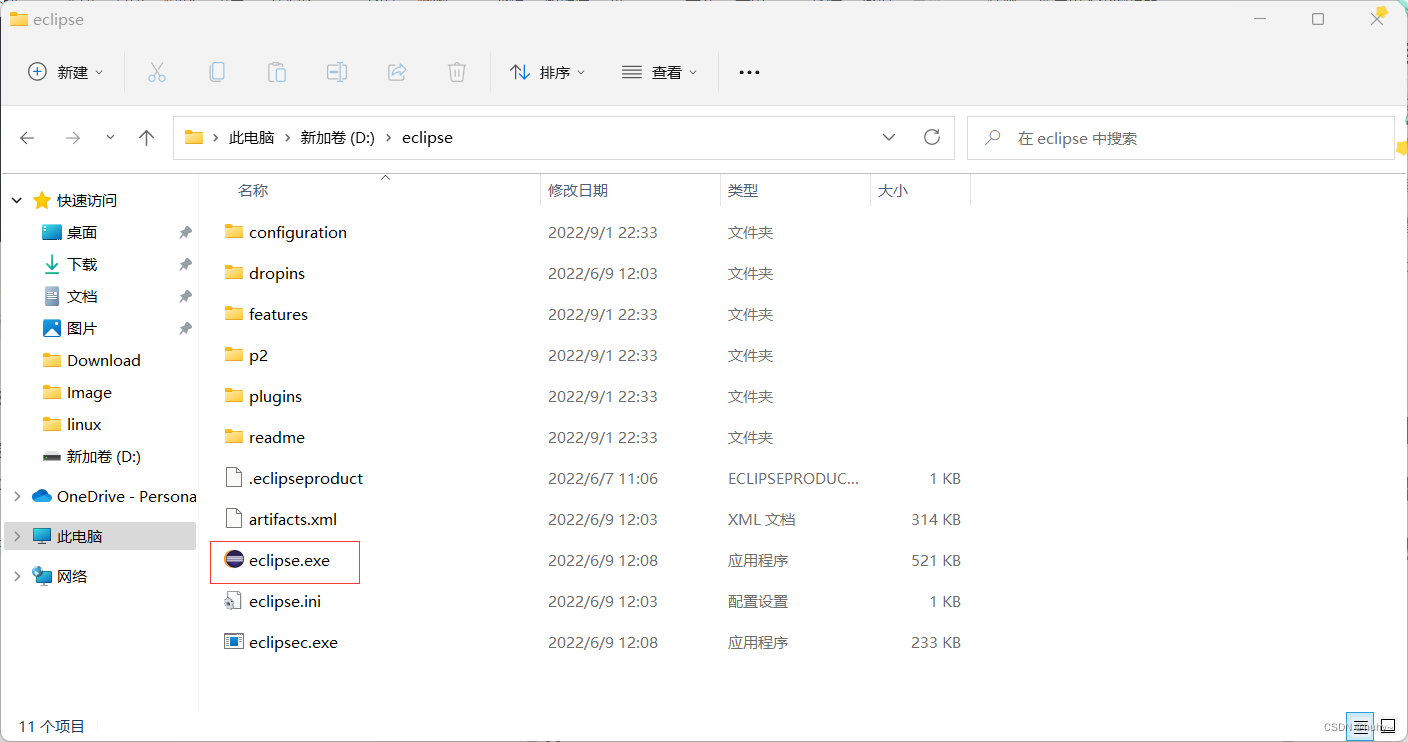Screen dimensions: 1408x742
Task: Click the 图片 pictures icon in sidebar
Action: click(x=52, y=328)
